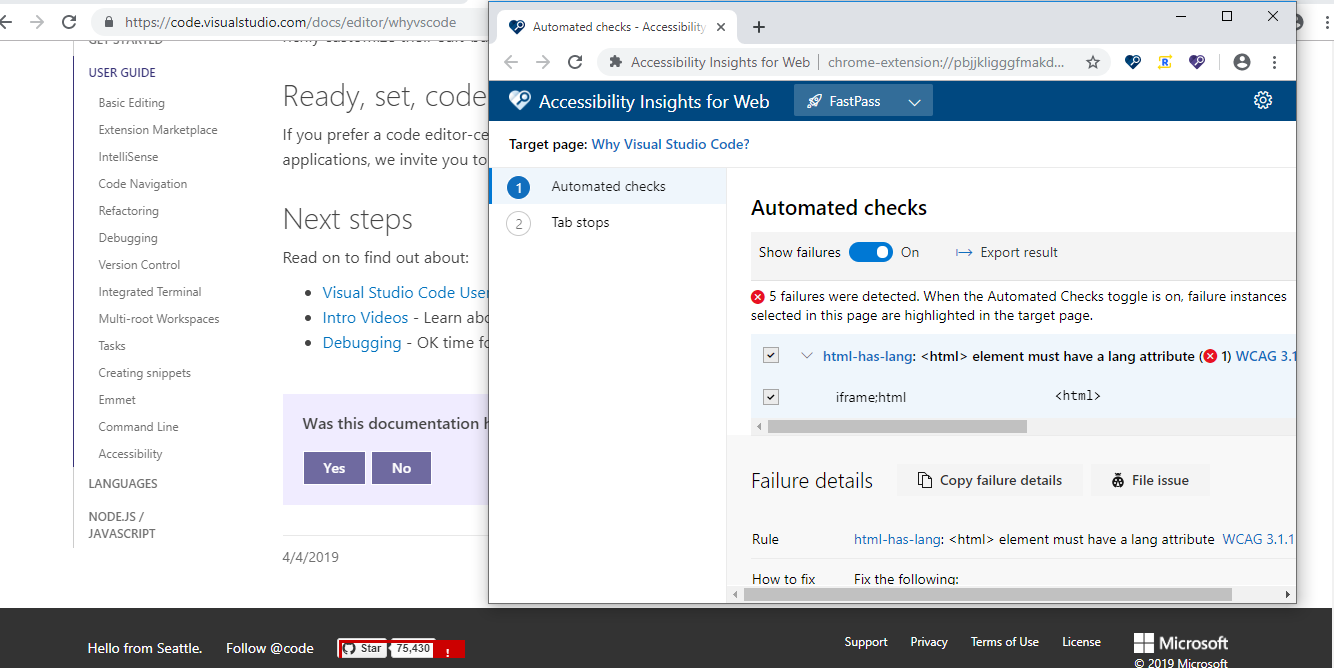Switch to the Automated checks browser tab
This screenshot has height=668, width=1334.
[x=610, y=27]
